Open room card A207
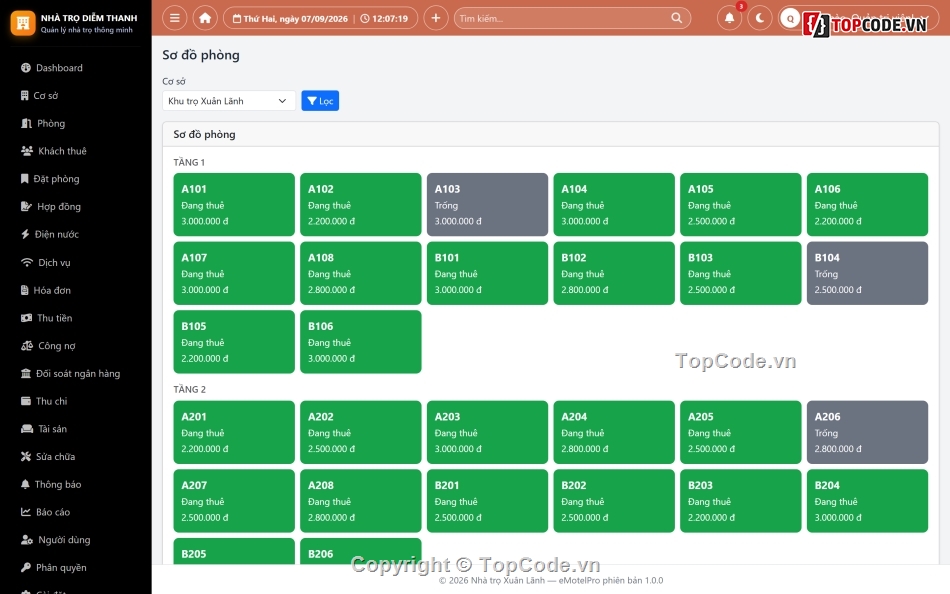This screenshot has height=594, width=950. tap(234, 501)
